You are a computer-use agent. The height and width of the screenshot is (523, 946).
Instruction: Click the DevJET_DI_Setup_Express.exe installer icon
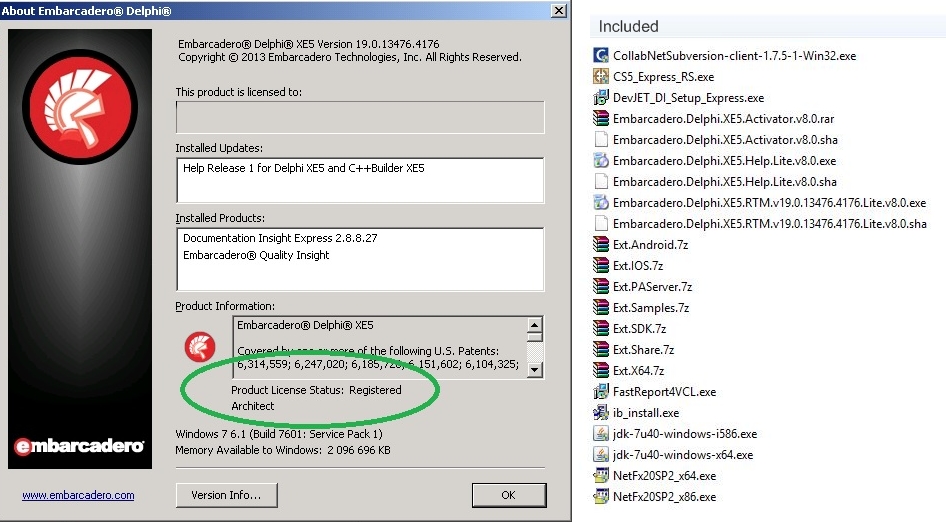[x=601, y=98]
